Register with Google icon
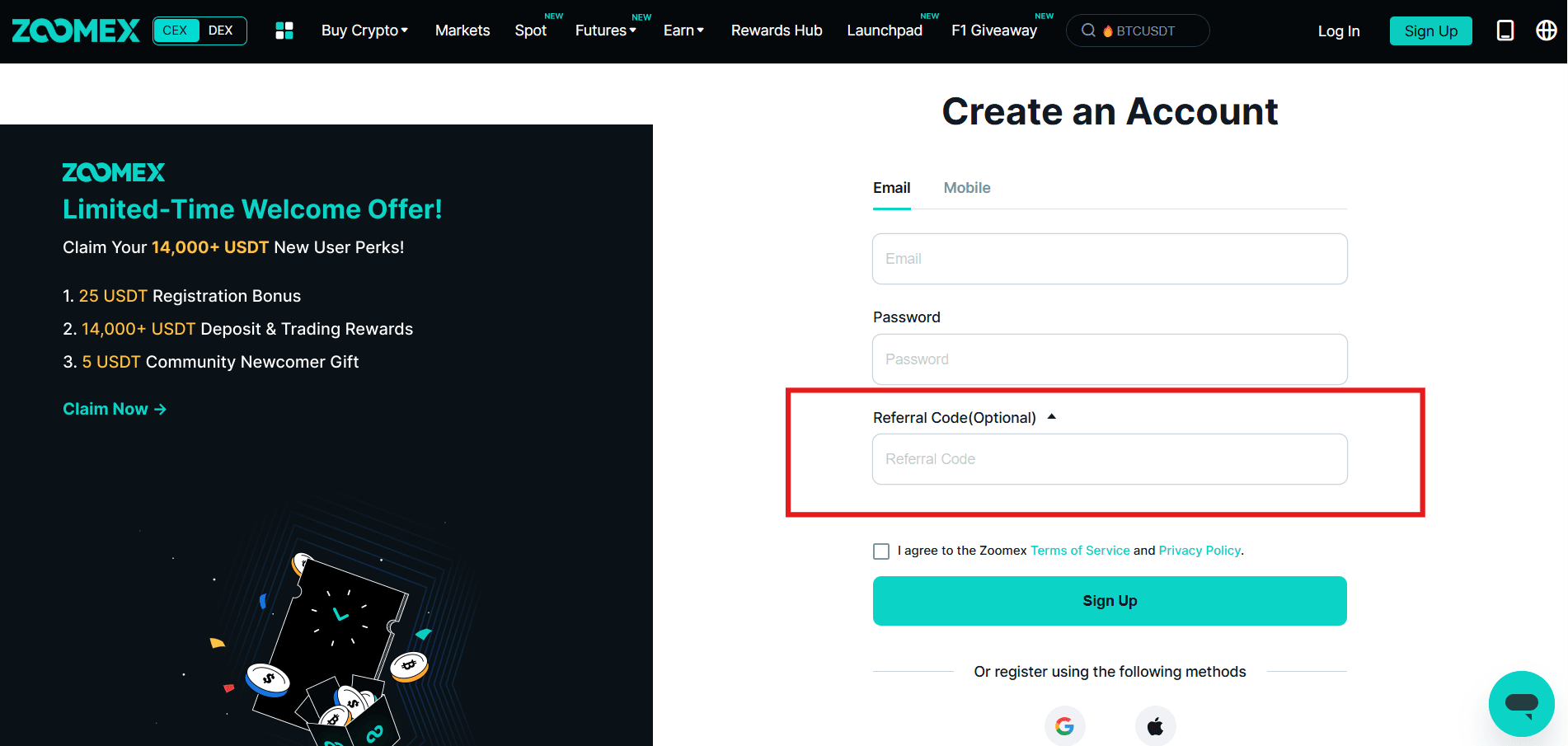 coord(1064,725)
